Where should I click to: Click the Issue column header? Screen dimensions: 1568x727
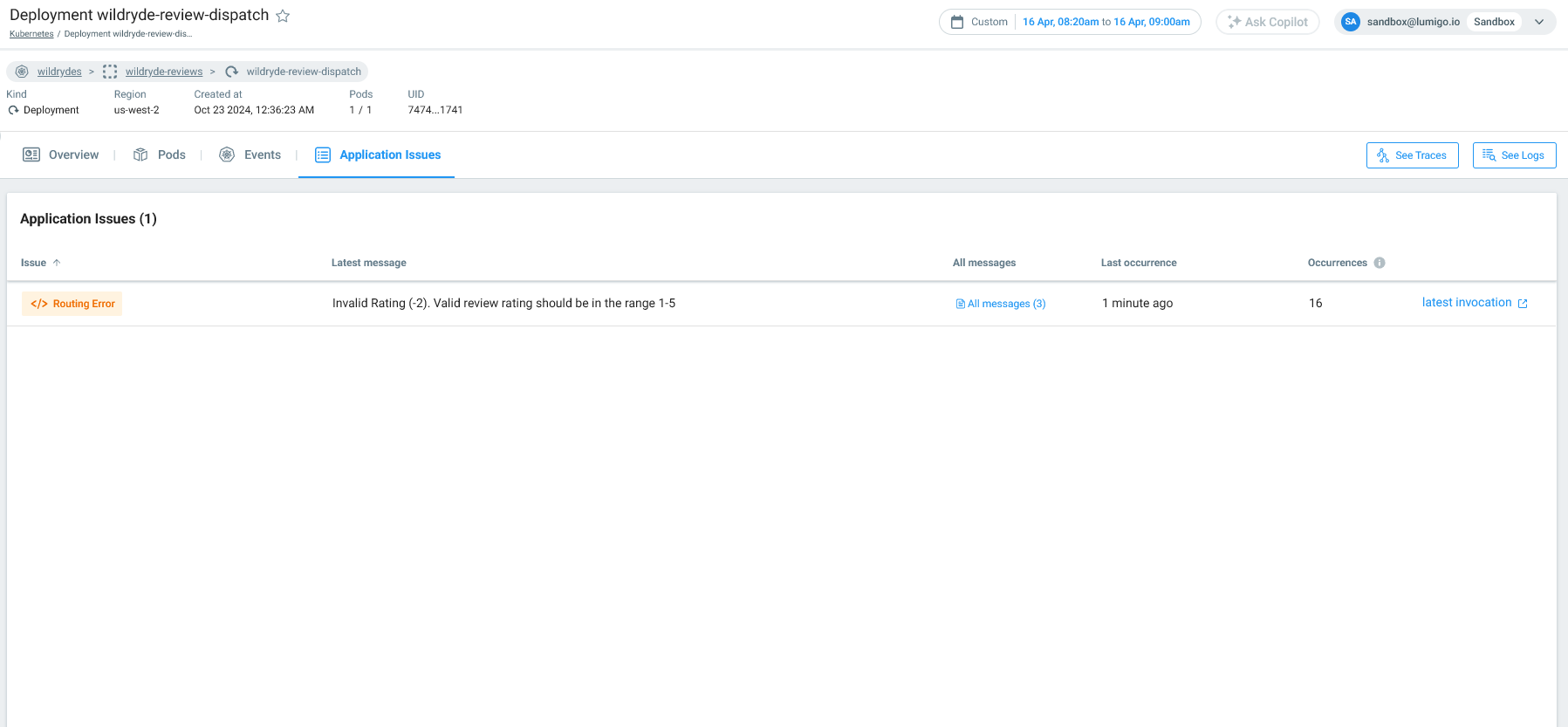[x=33, y=263]
